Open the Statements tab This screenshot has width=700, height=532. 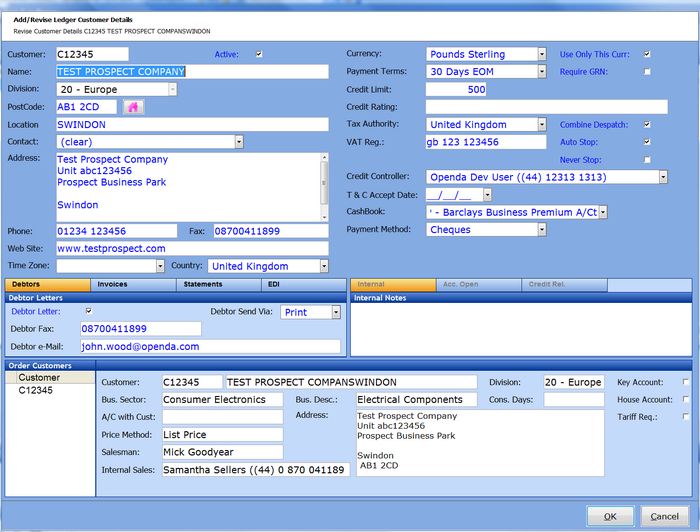pos(219,284)
